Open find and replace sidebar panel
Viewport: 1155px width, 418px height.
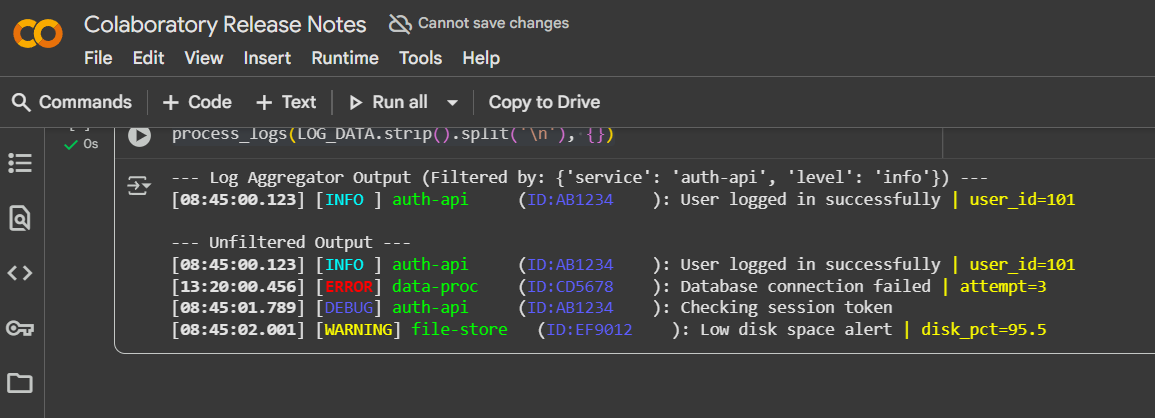coord(20,218)
